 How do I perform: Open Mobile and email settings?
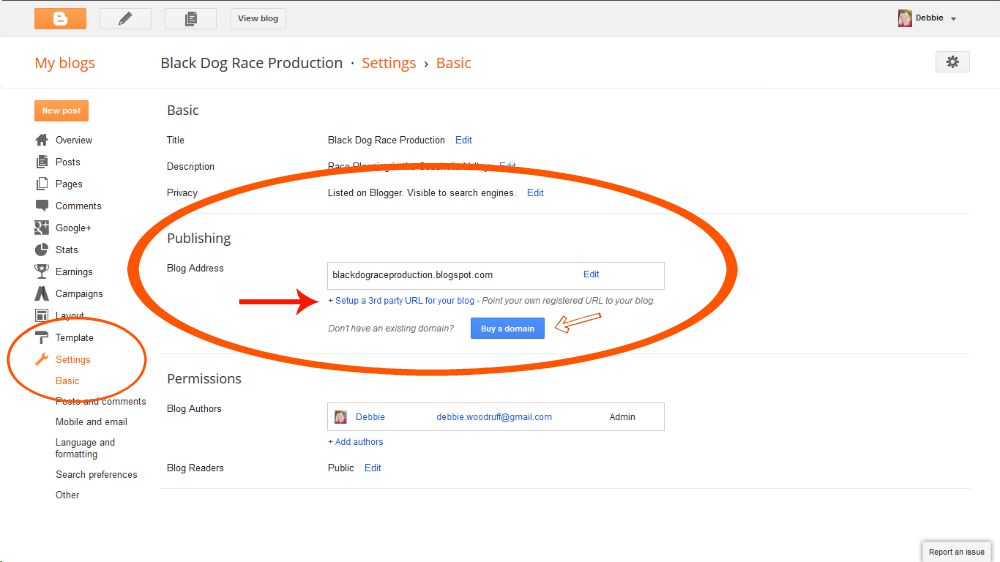click(91, 422)
